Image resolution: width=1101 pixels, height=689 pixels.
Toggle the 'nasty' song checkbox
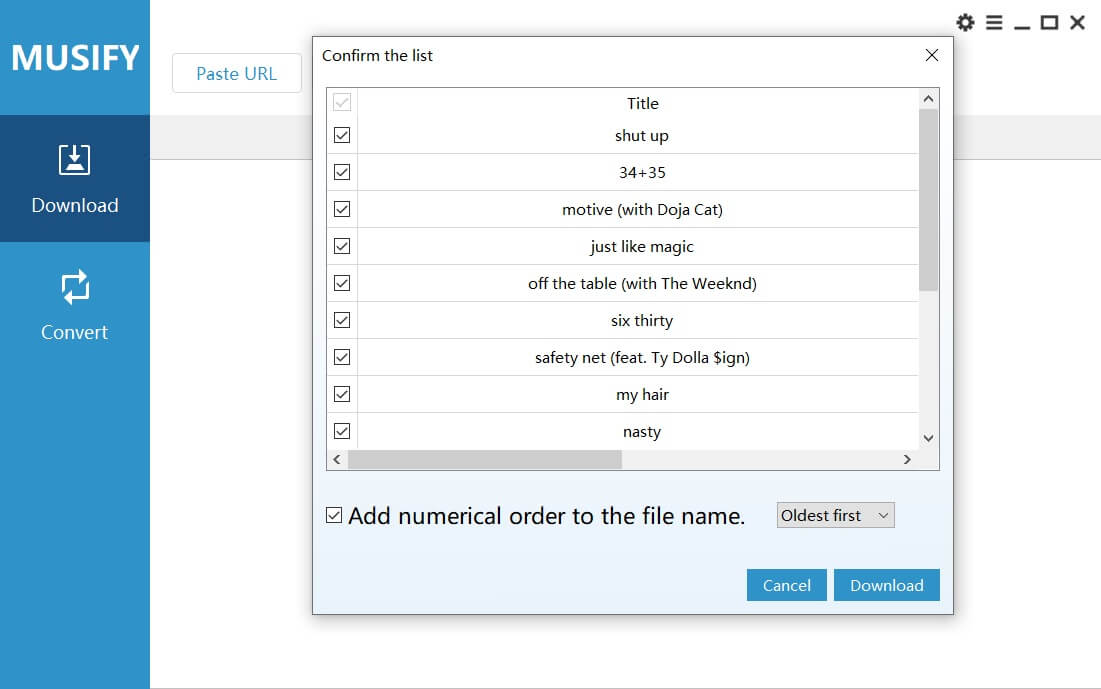[x=342, y=431]
